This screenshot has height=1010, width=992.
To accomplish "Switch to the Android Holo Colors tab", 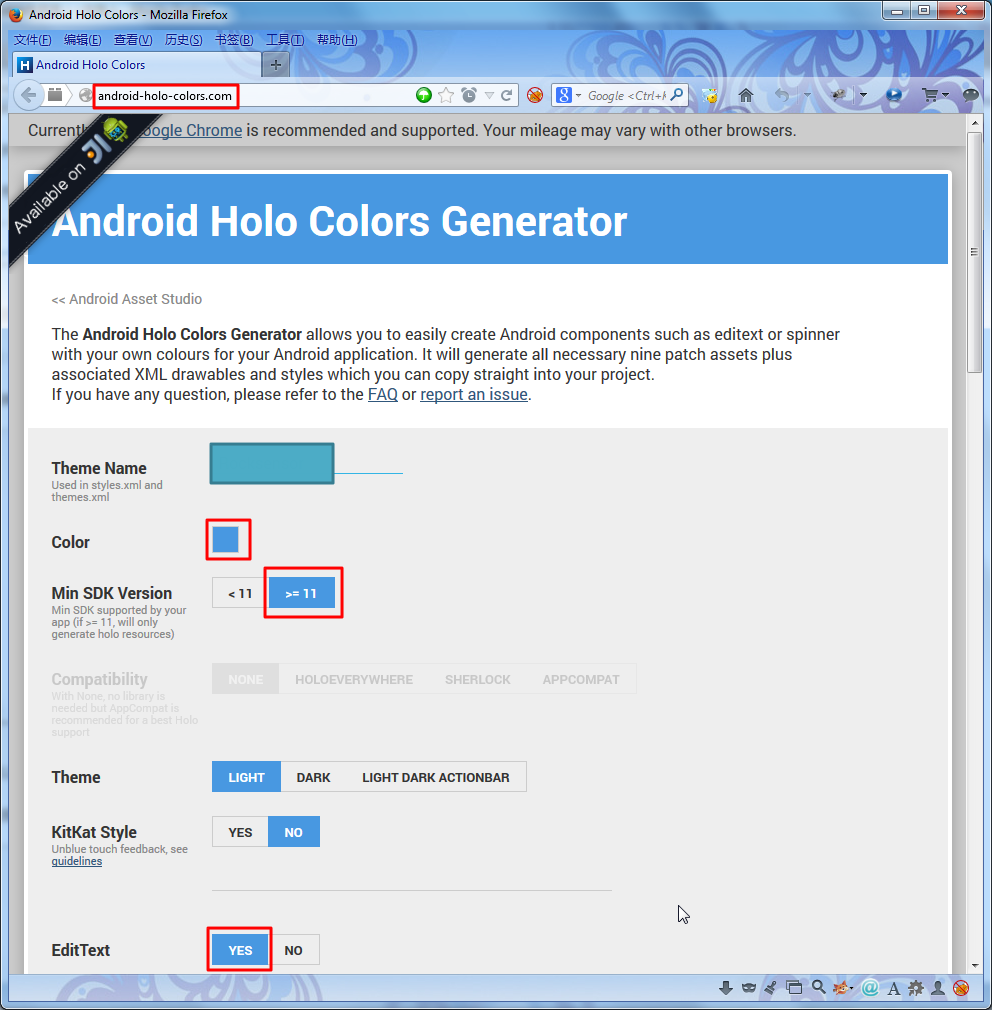I will (137, 64).
